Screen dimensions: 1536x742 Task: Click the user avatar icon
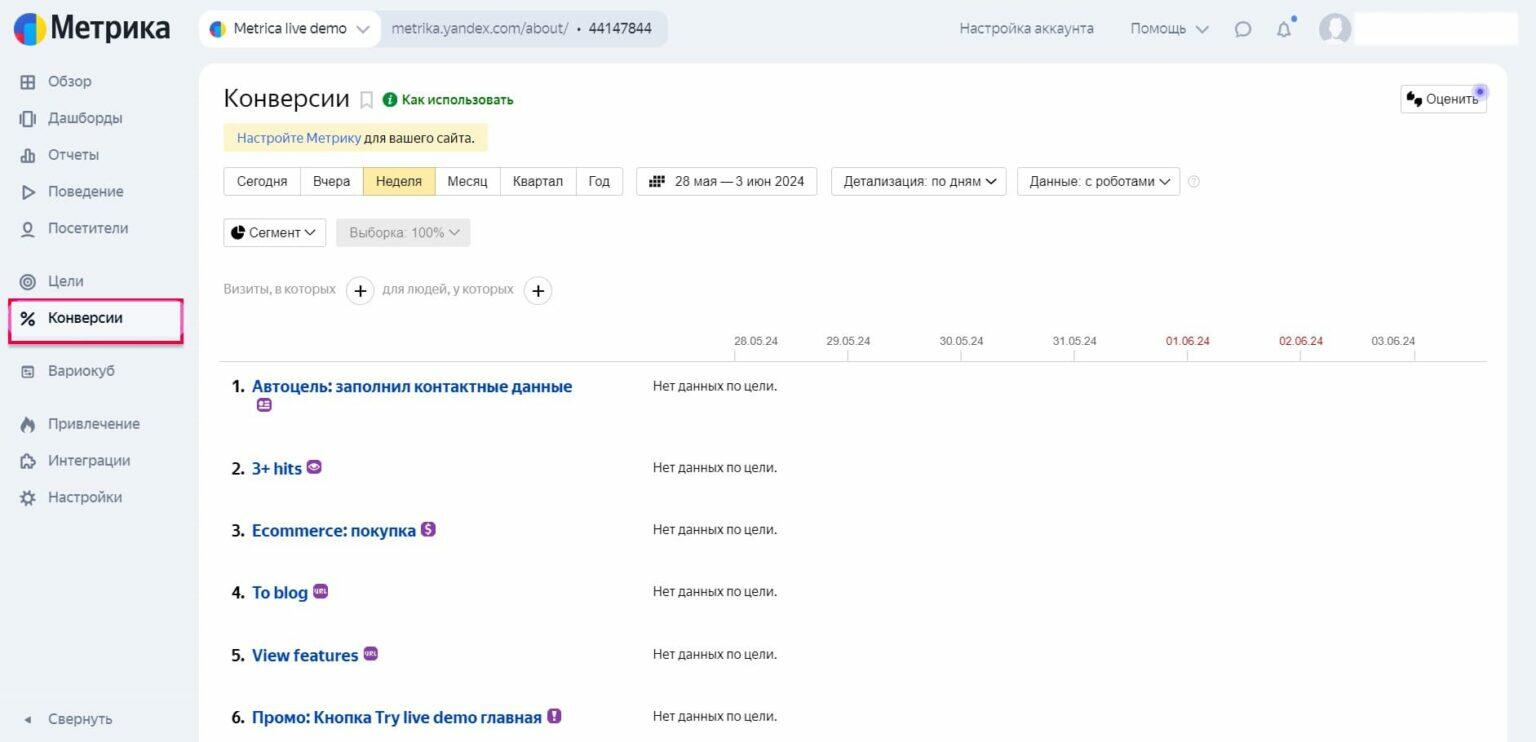(x=1335, y=29)
